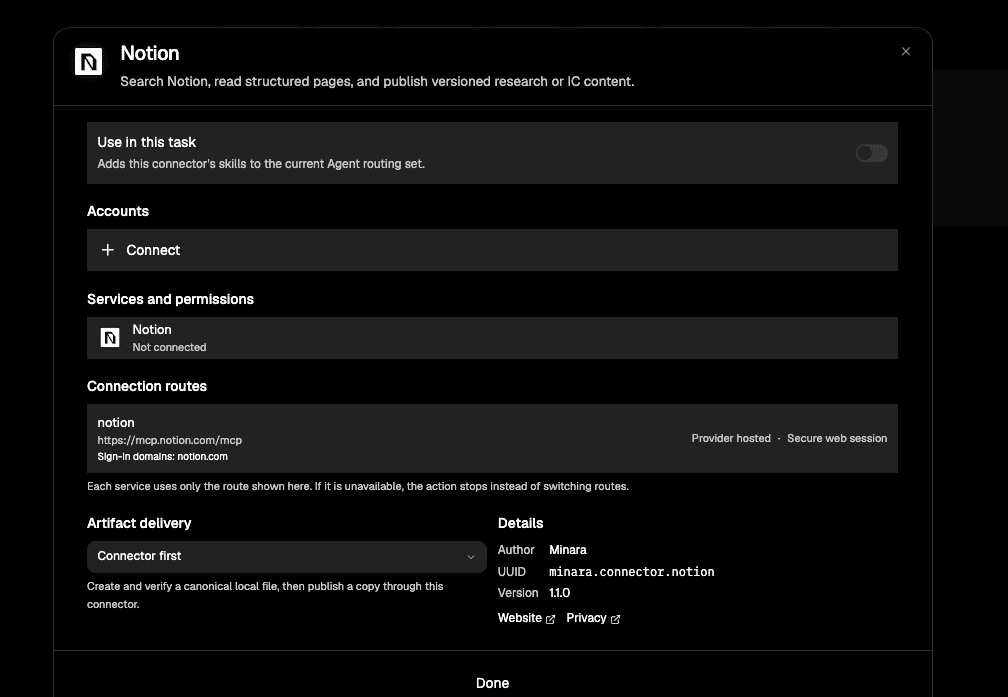Click the Secure web session label
Viewport: 1008px width, 697px height.
[837, 438]
